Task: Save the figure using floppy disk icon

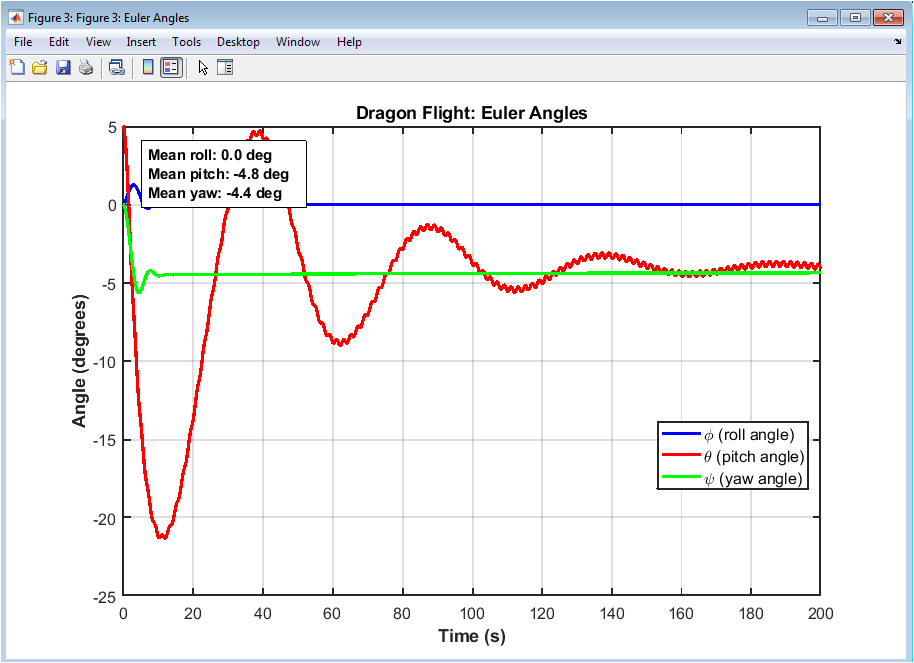Action: [x=63, y=68]
